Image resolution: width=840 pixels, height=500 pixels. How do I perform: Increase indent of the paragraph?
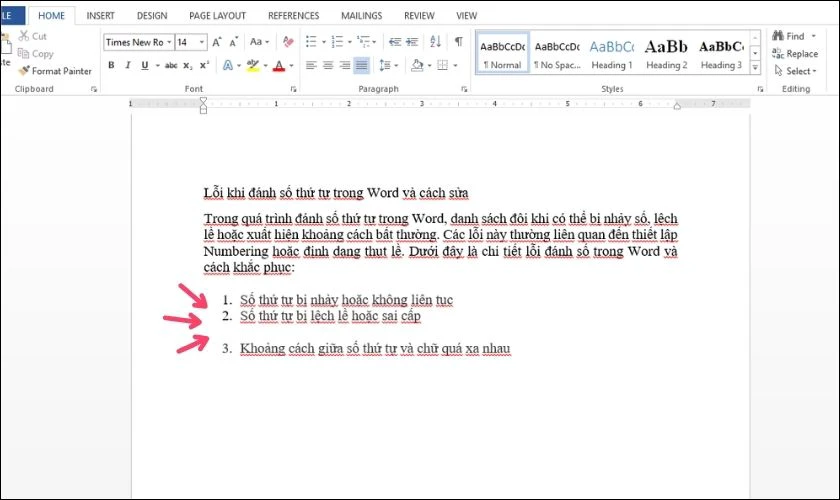point(412,42)
